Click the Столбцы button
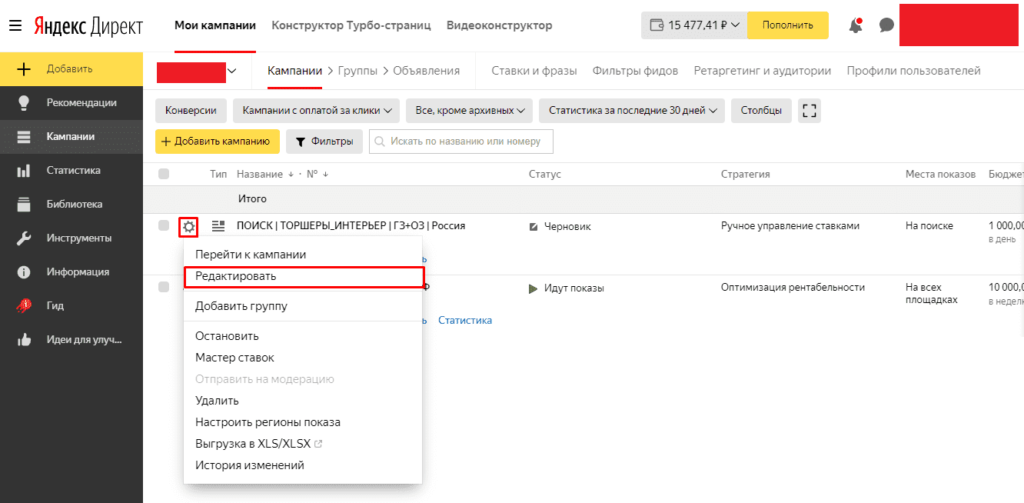The width and height of the screenshot is (1024, 503). pyautogui.click(x=761, y=110)
